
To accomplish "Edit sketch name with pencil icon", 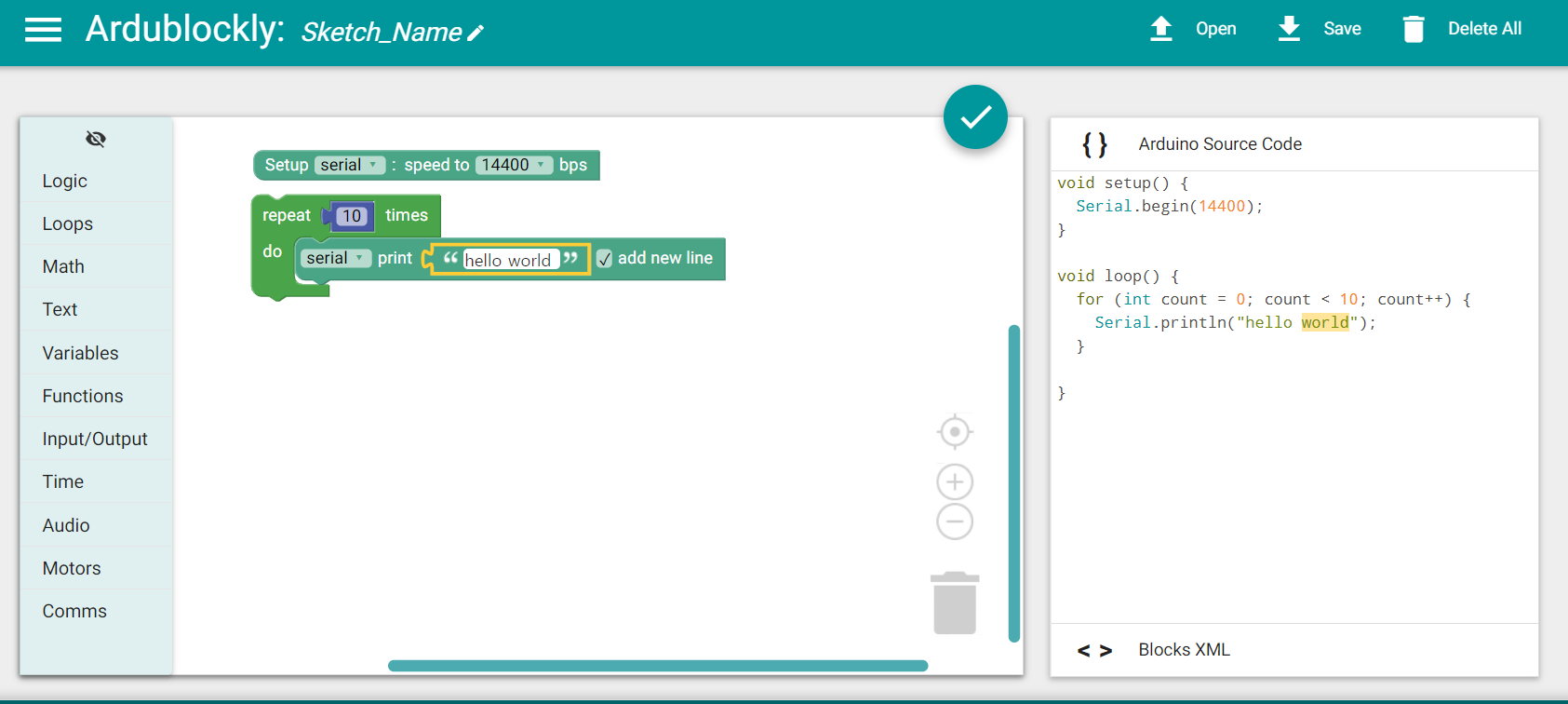I will point(476,34).
